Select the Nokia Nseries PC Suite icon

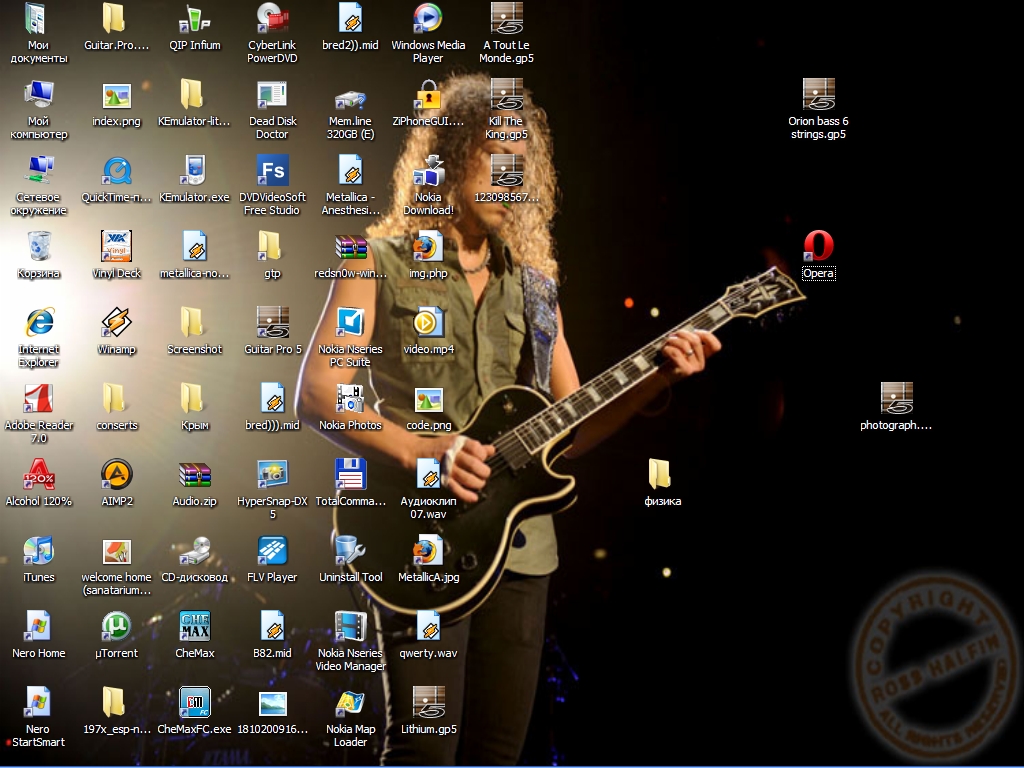pos(350,323)
